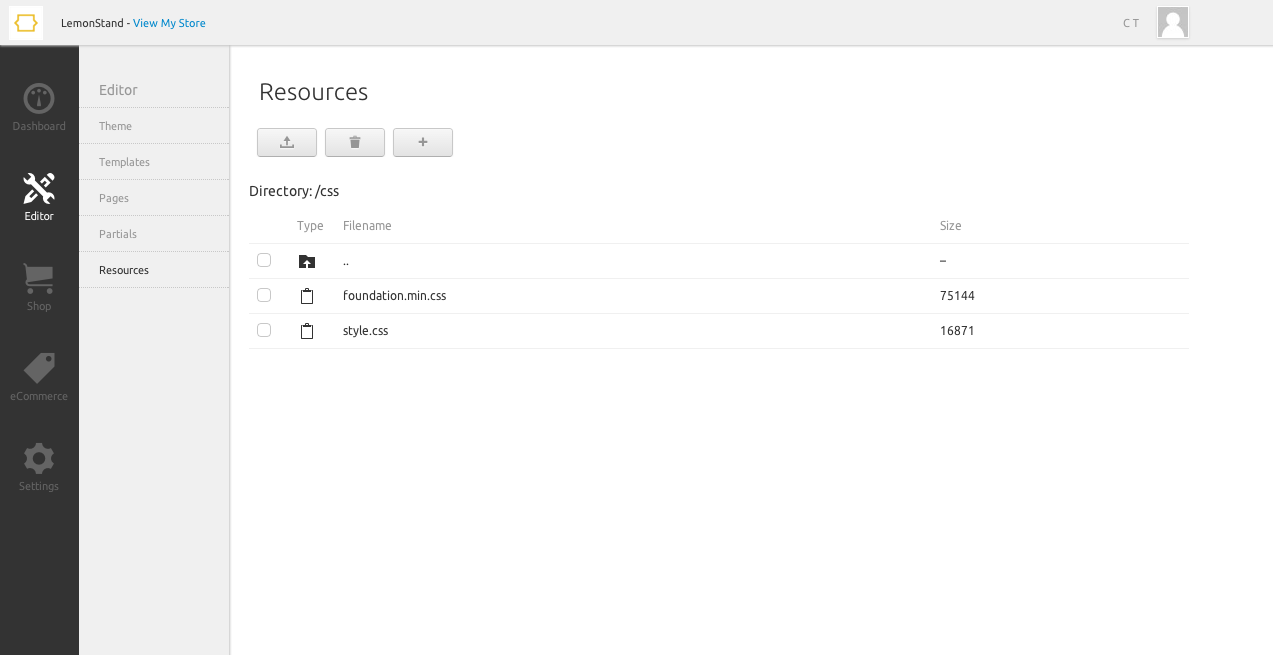
Task: Open the Partials menu item
Action: click(118, 234)
